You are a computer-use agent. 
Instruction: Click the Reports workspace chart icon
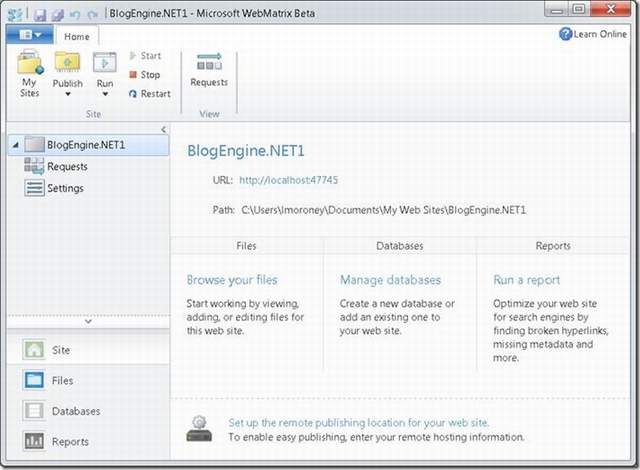tap(34, 441)
